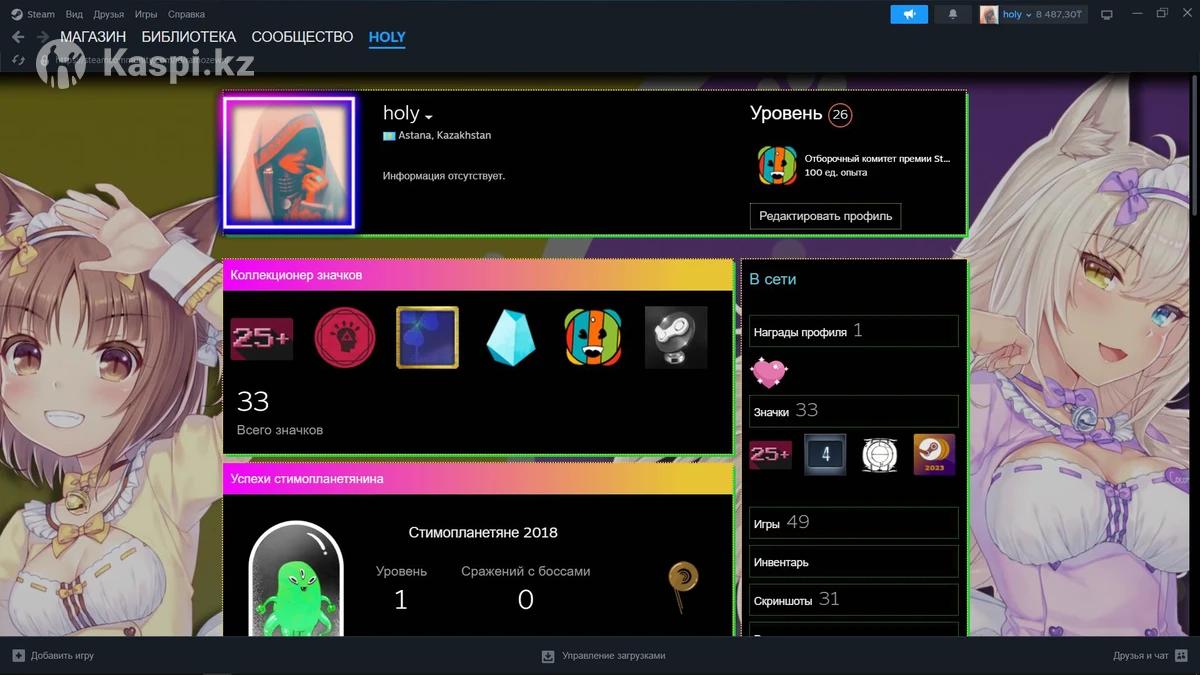Go back with the left arrow
The width and height of the screenshot is (1200, 675).
[x=18, y=37]
